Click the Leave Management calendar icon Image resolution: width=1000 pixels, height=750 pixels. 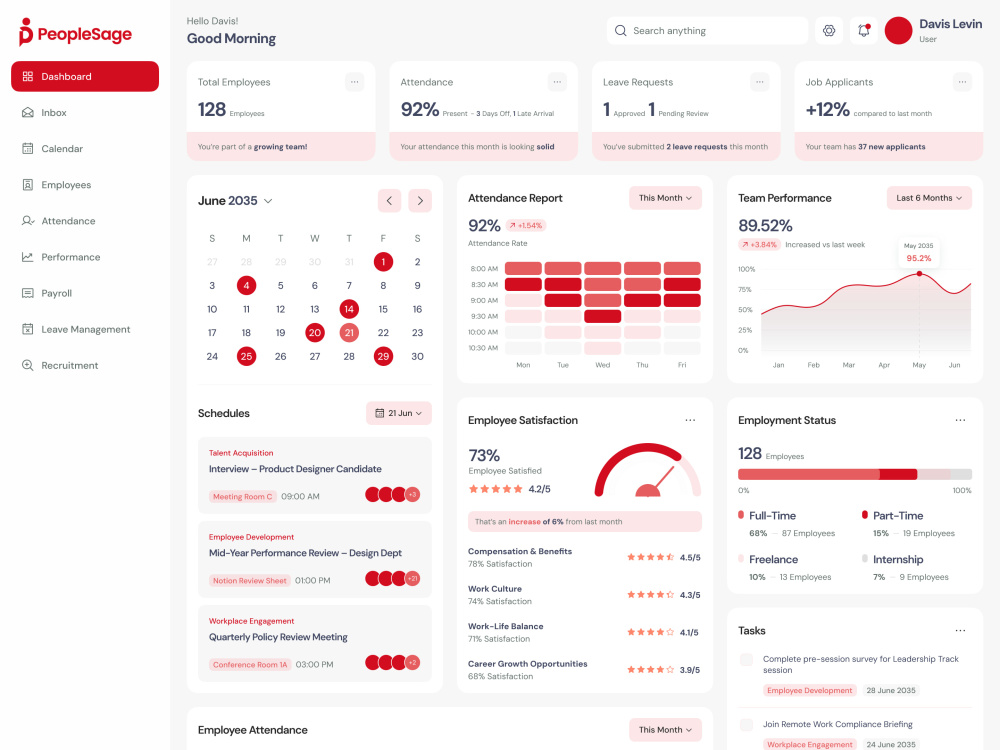point(27,329)
